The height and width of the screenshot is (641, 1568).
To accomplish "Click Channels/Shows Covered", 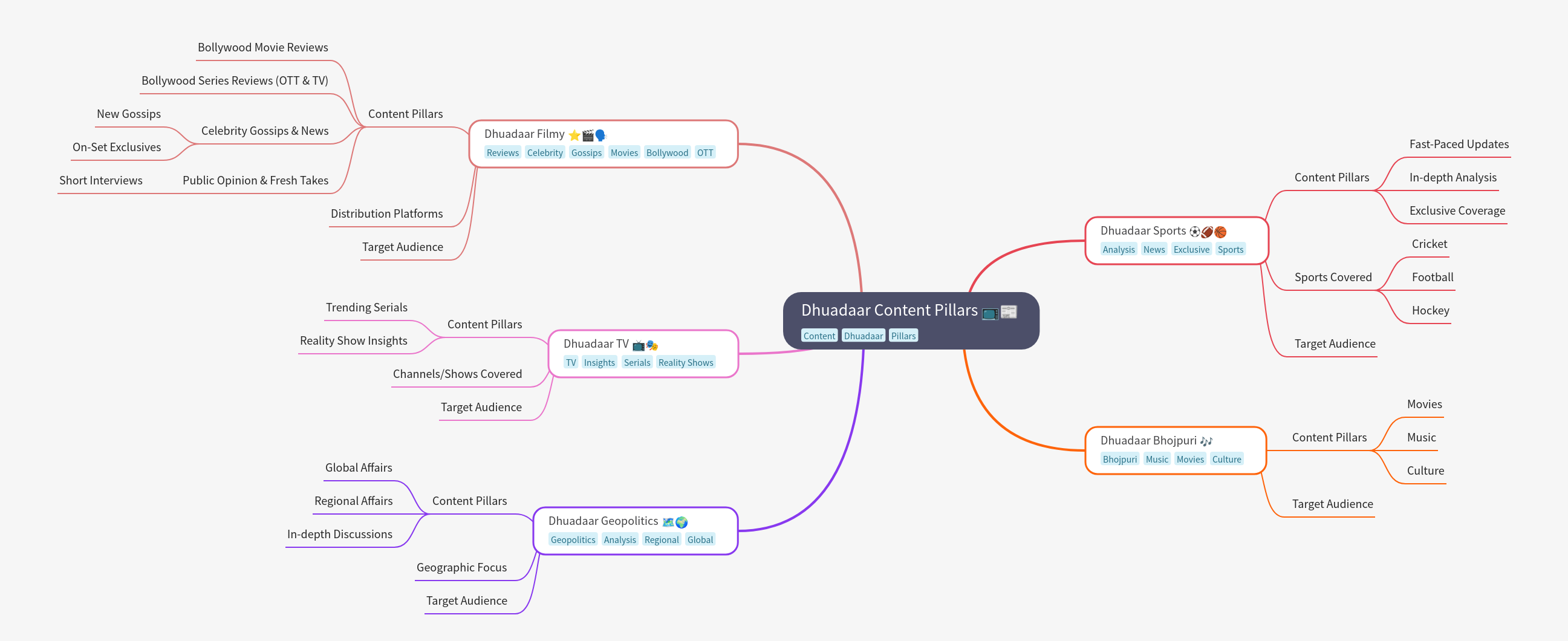I will coord(457,374).
